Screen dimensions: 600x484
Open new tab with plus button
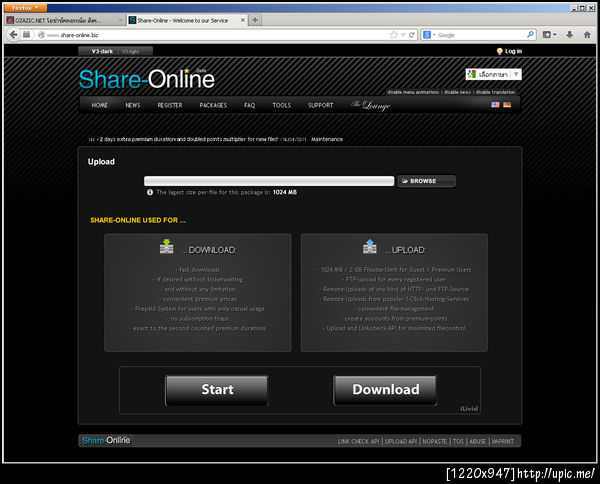coord(255,20)
